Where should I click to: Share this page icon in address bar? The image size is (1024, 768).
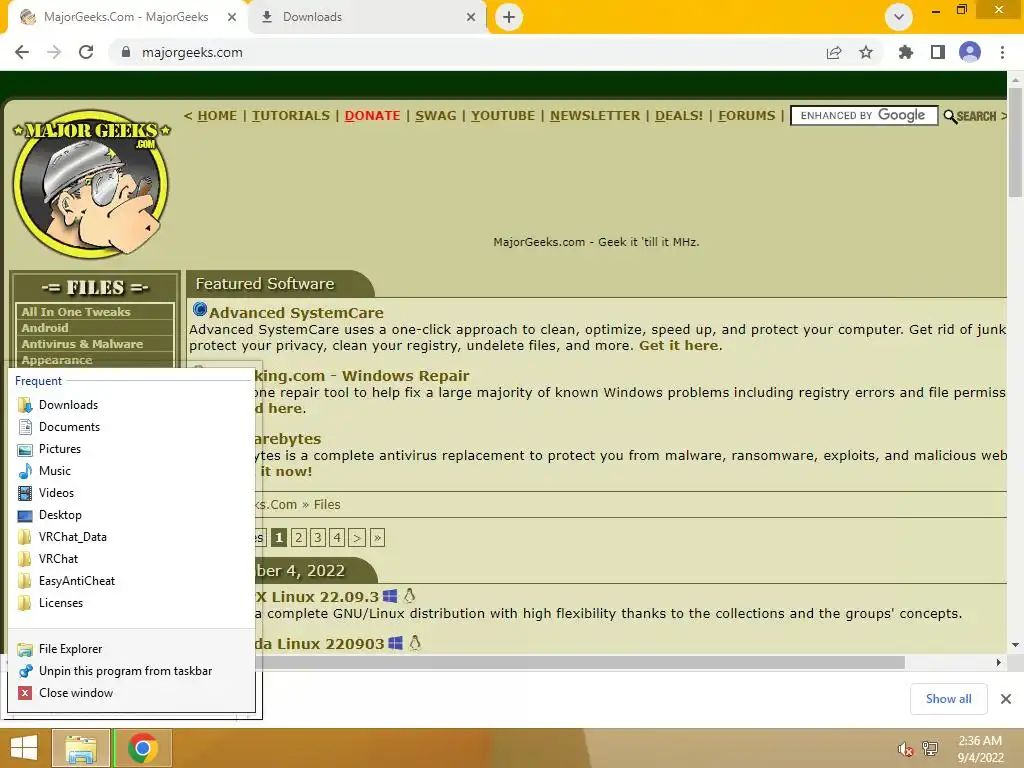833,52
